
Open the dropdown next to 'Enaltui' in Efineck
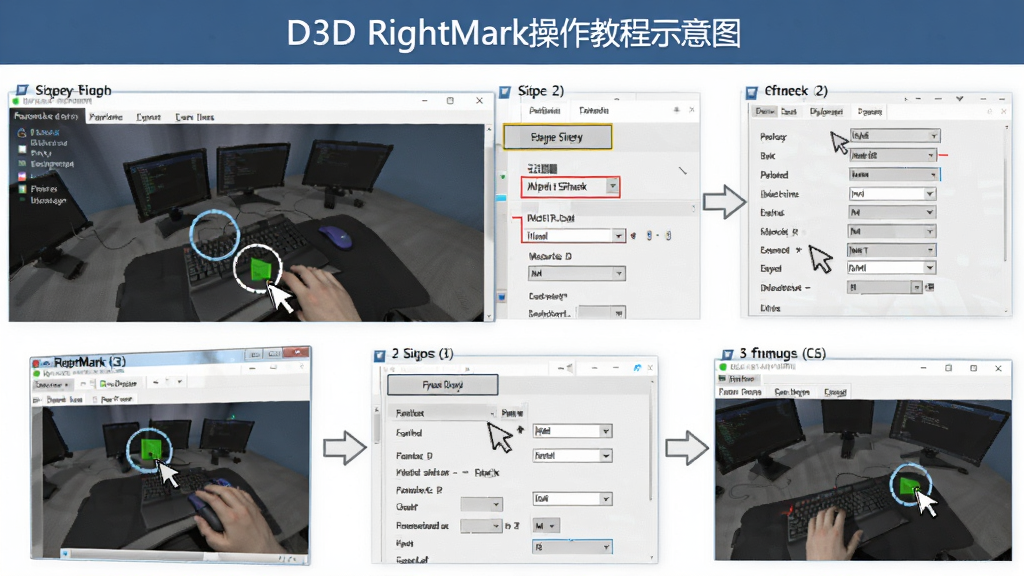pos(892,212)
